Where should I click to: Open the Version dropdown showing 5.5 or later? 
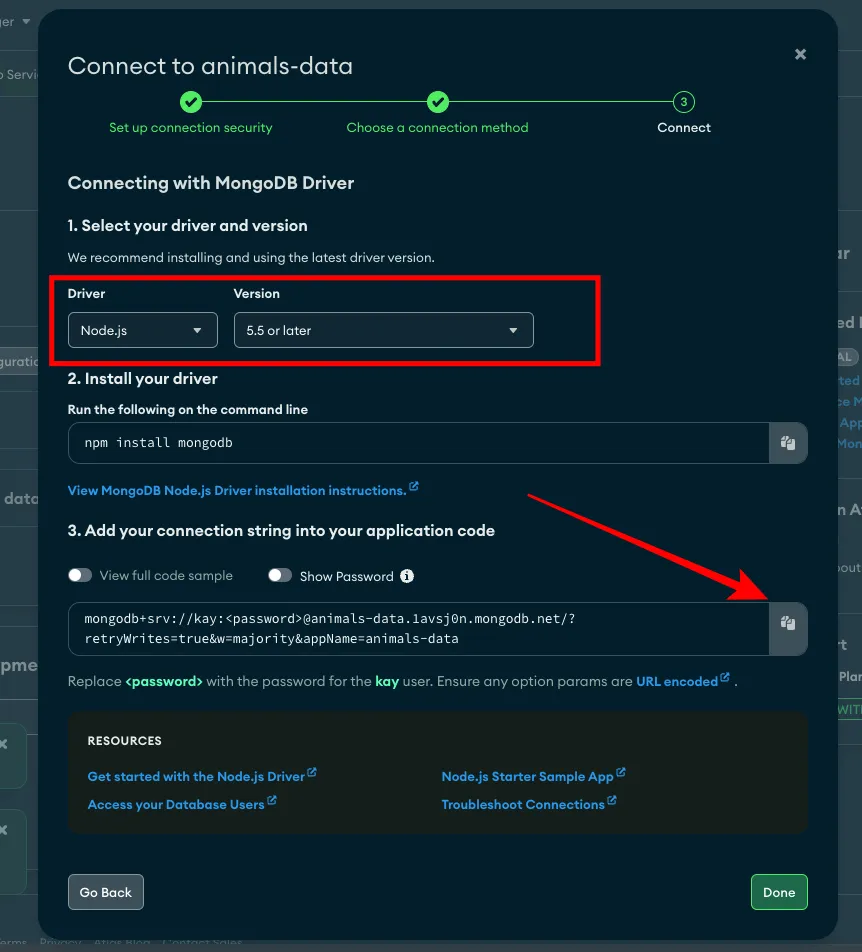point(384,330)
